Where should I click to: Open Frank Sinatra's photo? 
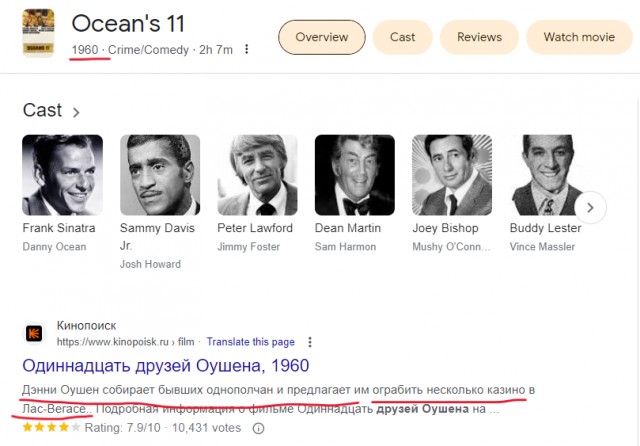[62, 175]
